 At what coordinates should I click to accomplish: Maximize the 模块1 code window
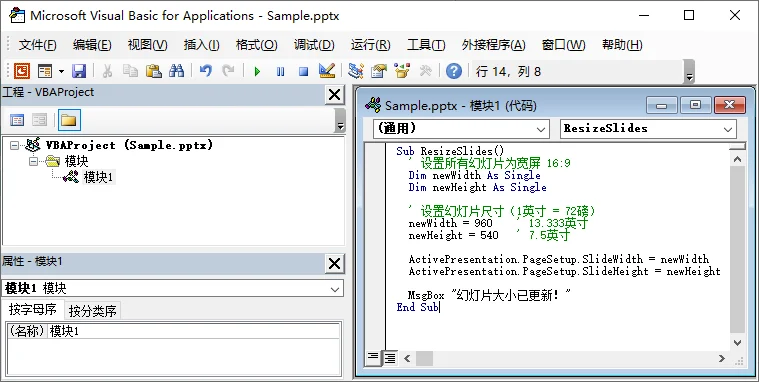click(x=695, y=105)
